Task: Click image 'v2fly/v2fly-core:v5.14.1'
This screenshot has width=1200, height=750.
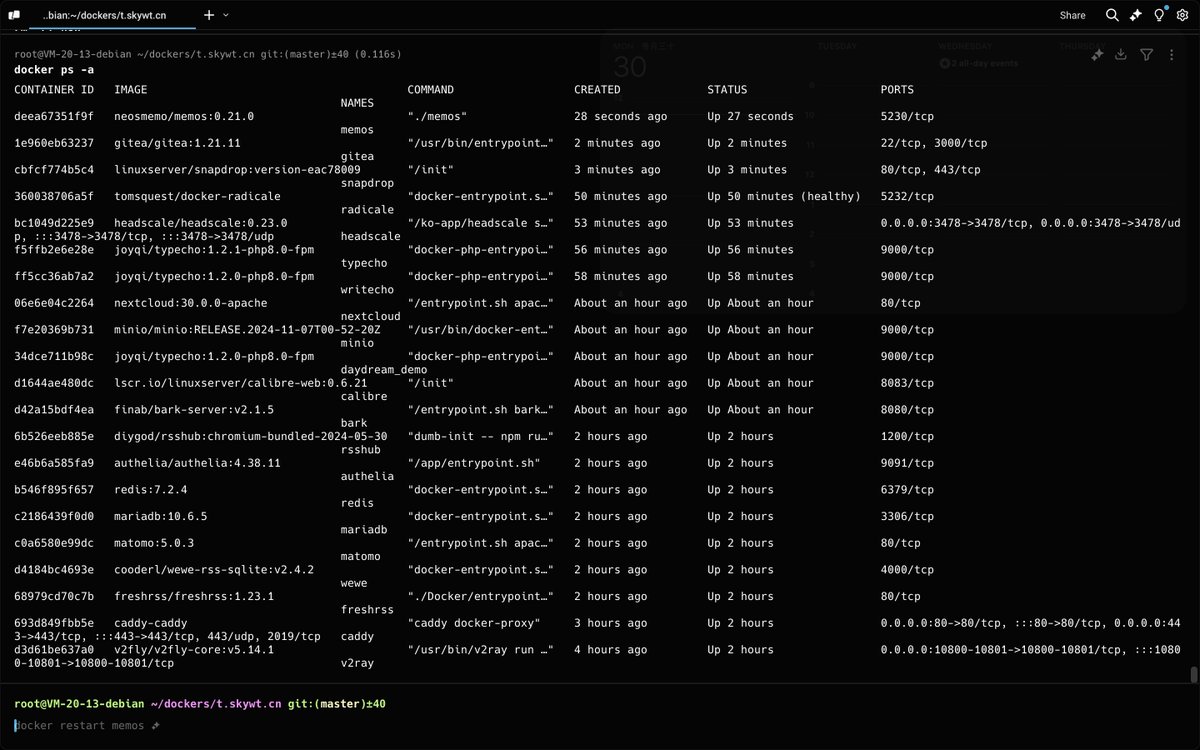Action: pos(194,650)
